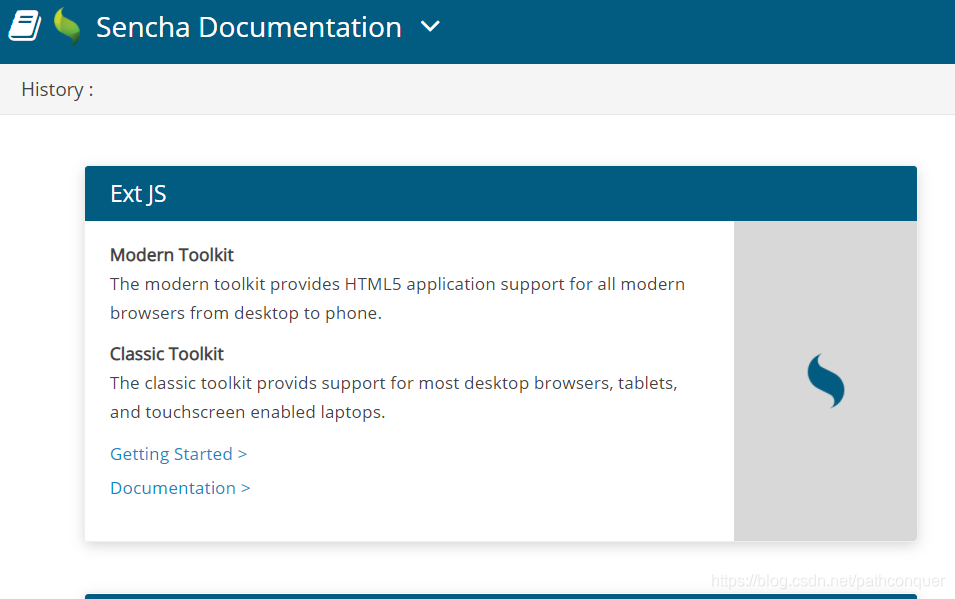955x599 pixels.
Task: Click the green Sencha leaf logo
Action: coord(66,26)
